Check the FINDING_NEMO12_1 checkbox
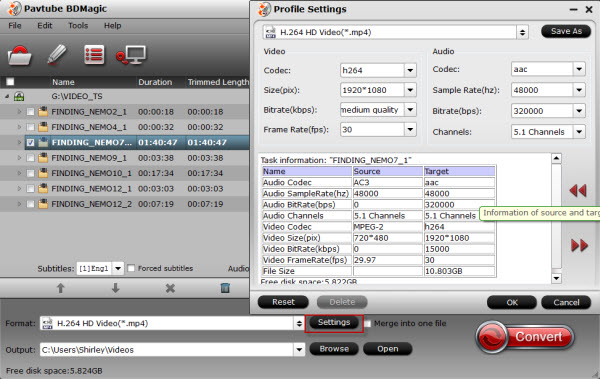The height and width of the screenshot is (379, 600). (x=30, y=188)
